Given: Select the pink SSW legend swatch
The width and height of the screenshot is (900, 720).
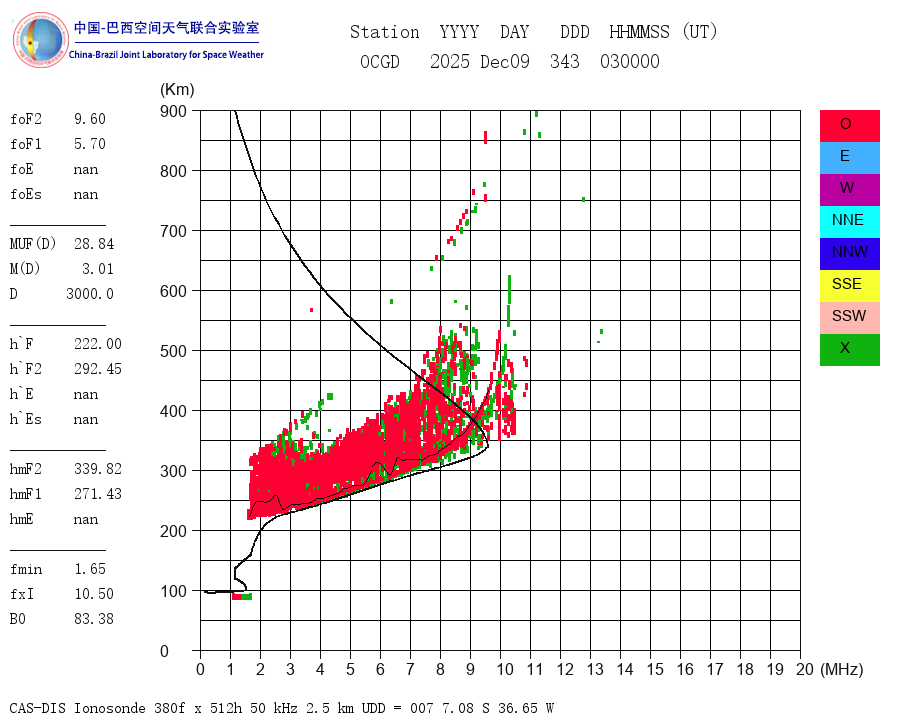Looking at the screenshot, I should (x=849, y=318).
